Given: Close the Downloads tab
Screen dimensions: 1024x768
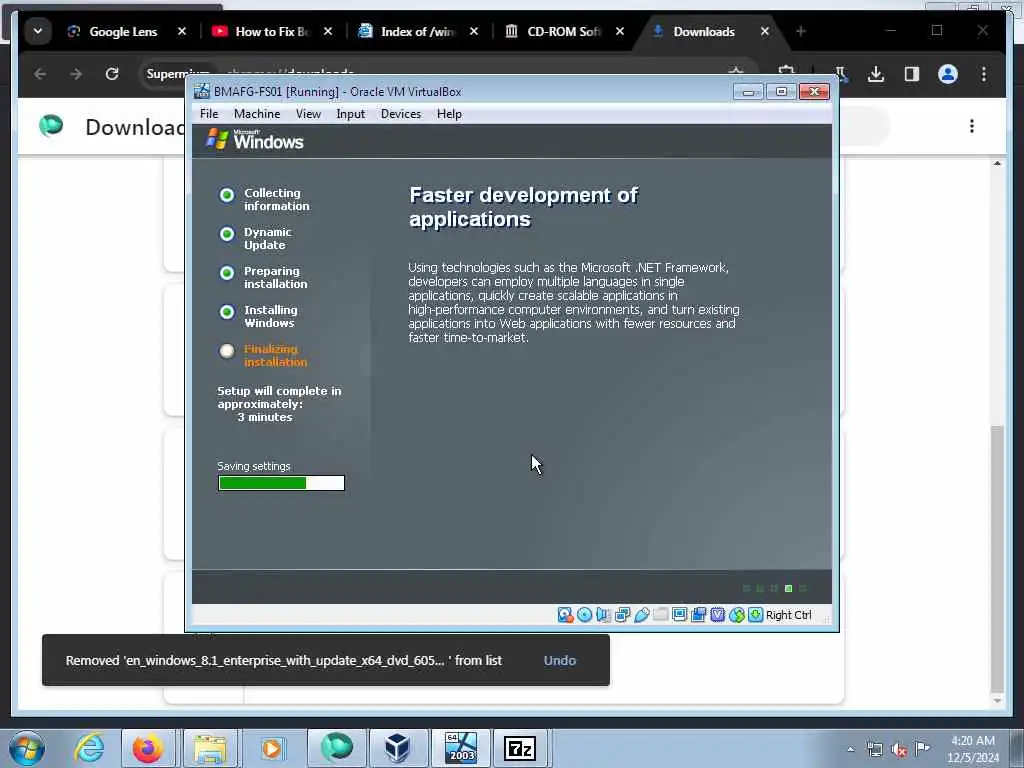Looking at the screenshot, I should (x=765, y=31).
